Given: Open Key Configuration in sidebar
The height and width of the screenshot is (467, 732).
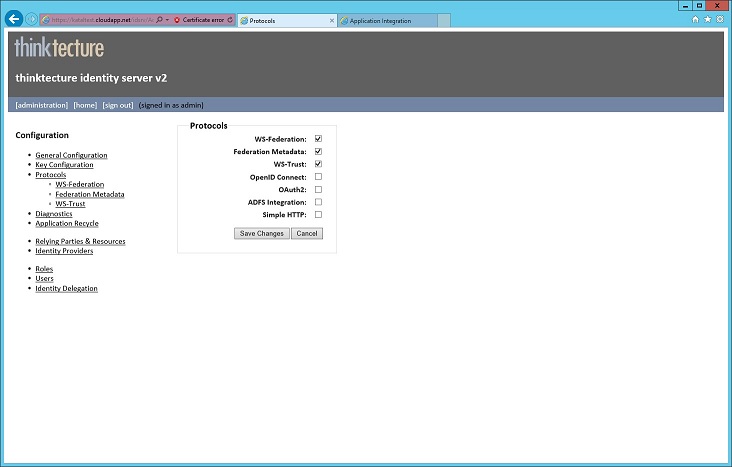Looking at the screenshot, I should 64,164.
